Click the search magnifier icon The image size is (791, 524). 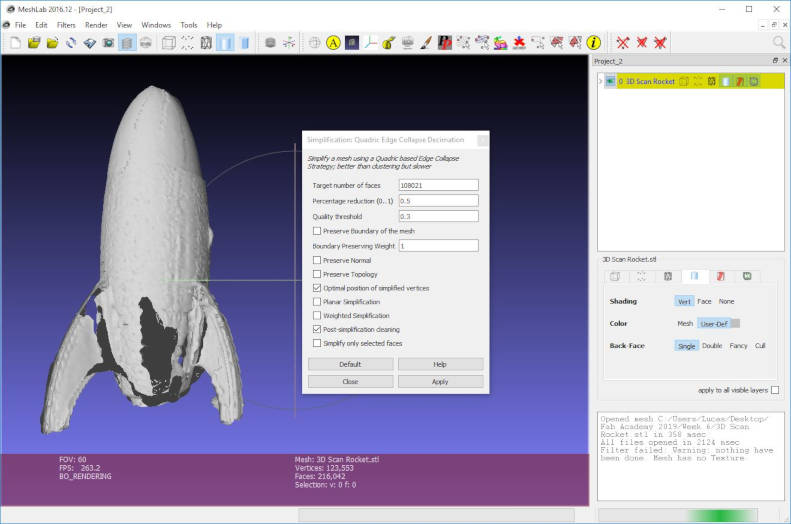pyautogui.click(x=778, y=43)
